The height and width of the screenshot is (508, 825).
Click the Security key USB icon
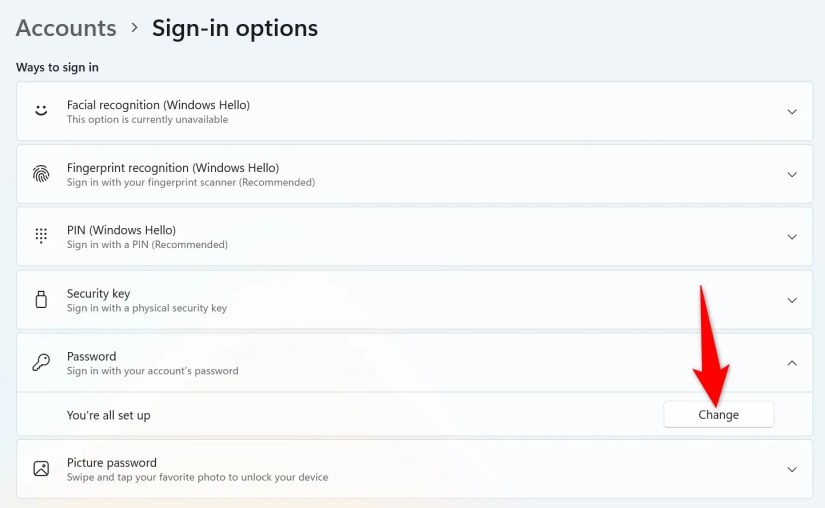(x=41, y=299)
